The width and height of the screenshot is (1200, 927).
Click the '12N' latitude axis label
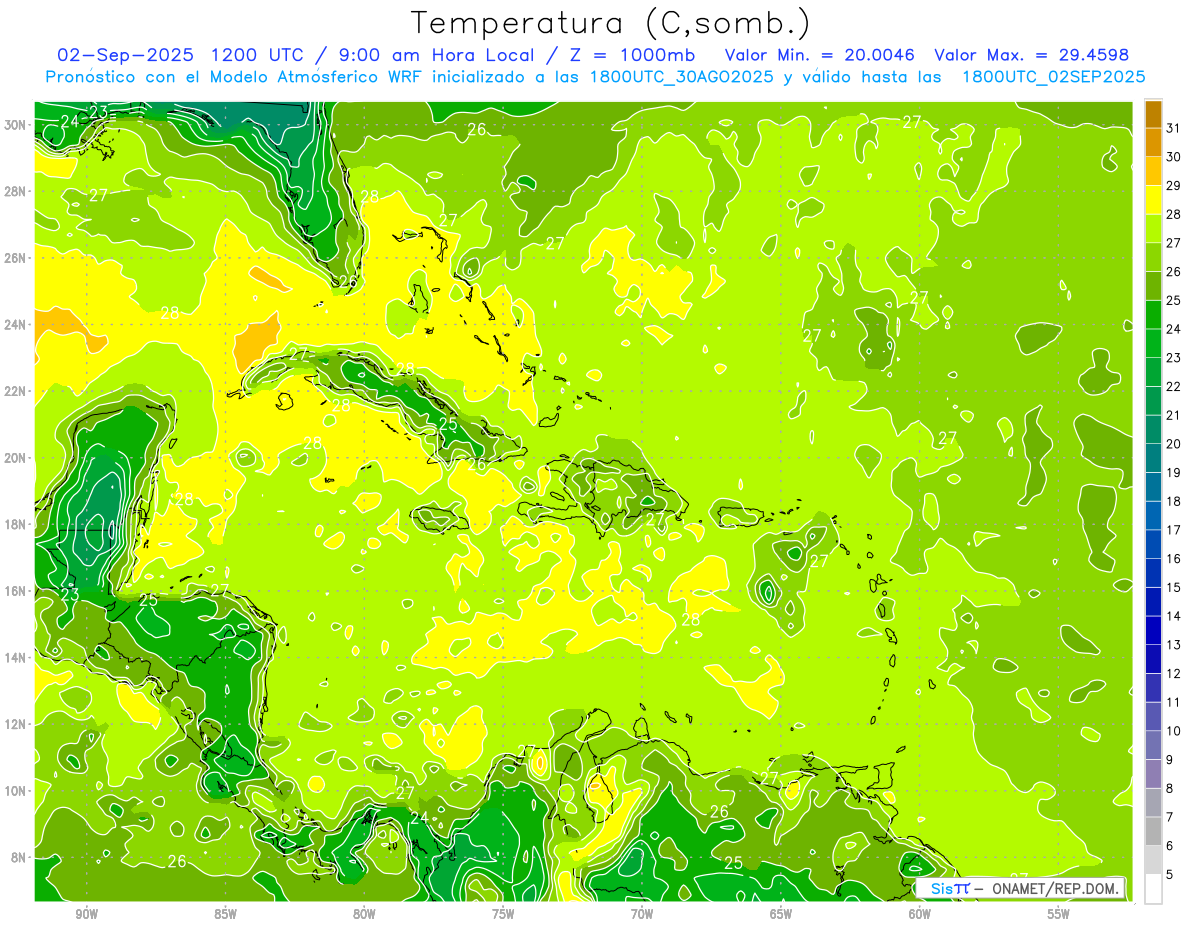[16, 724]
